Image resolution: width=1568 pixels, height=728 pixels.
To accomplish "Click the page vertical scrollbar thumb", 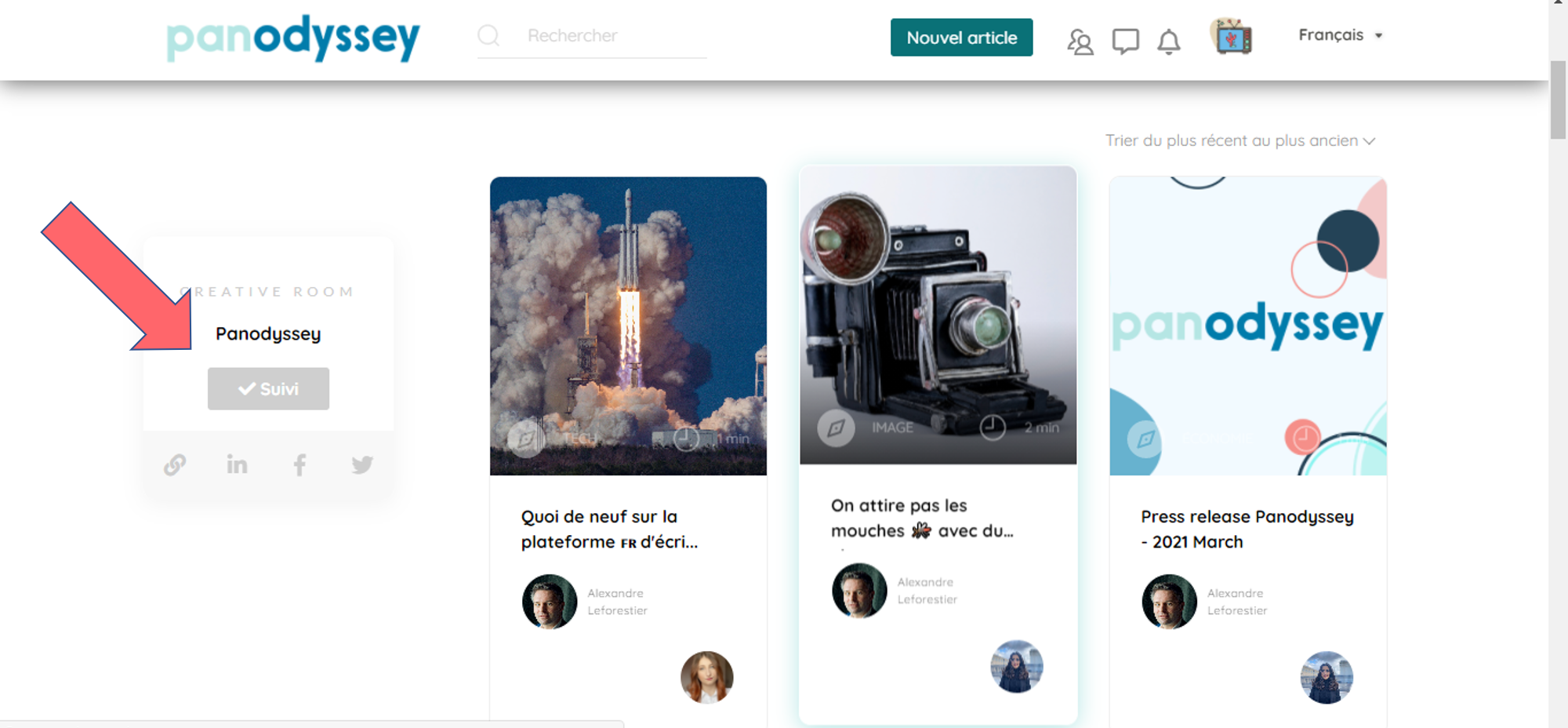I will [1558, 100].
